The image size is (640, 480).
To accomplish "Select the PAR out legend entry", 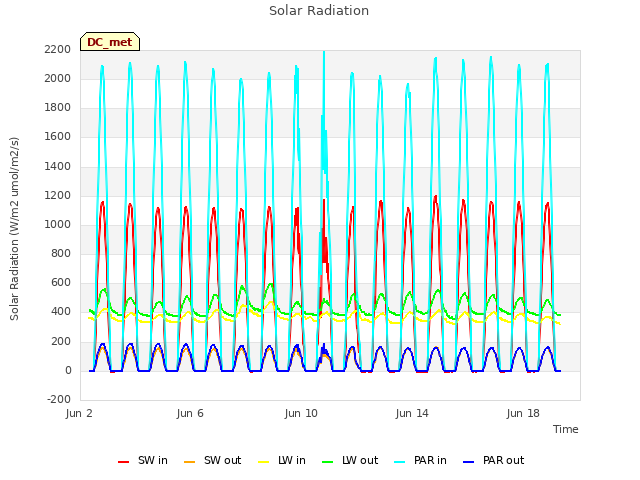I will pos(494,460).
